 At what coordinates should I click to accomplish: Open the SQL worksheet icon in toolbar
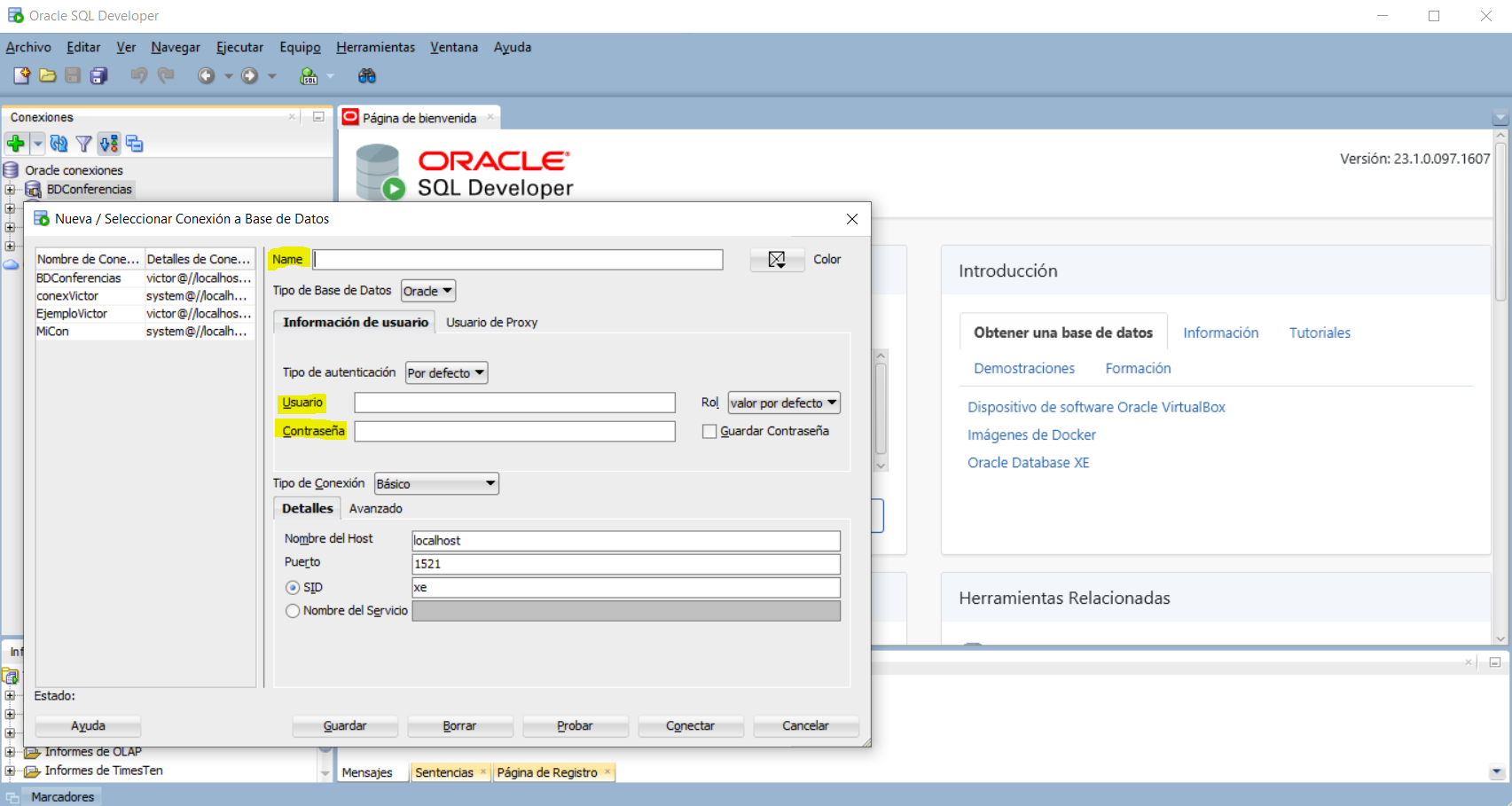pos(309,76)
